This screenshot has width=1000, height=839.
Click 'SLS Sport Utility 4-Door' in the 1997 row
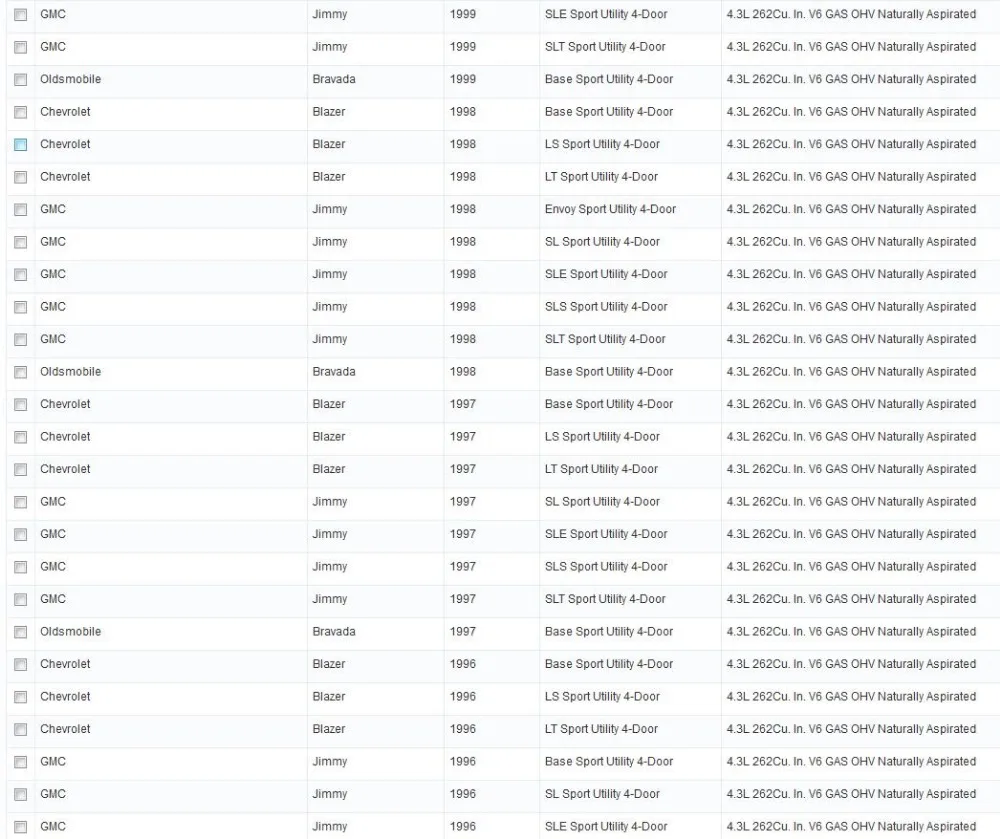606,567
